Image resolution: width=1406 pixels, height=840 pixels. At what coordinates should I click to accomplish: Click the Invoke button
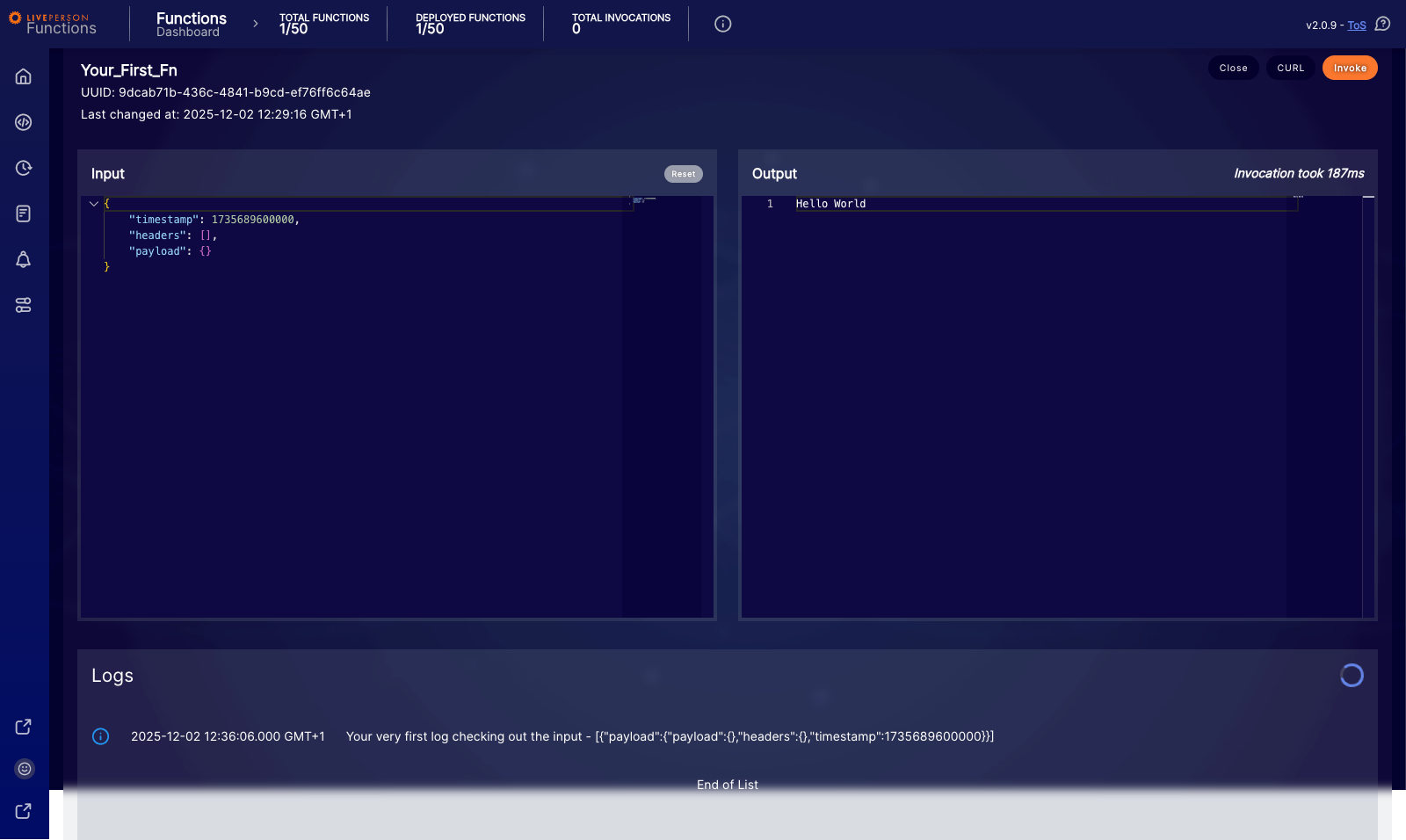[1350, 68]
